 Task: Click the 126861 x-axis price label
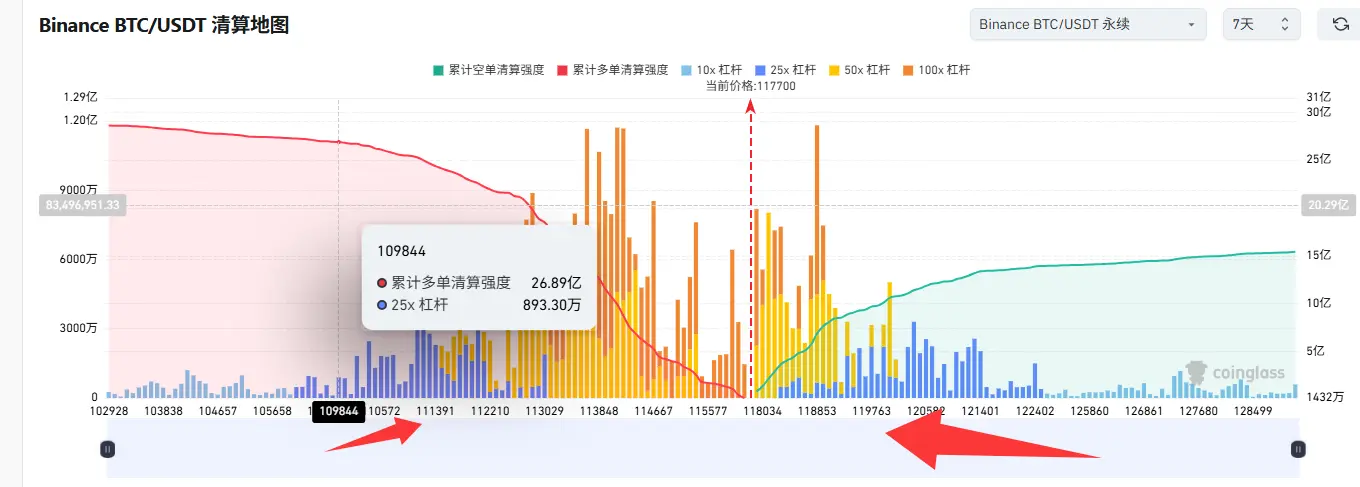tap(1145, 411)
